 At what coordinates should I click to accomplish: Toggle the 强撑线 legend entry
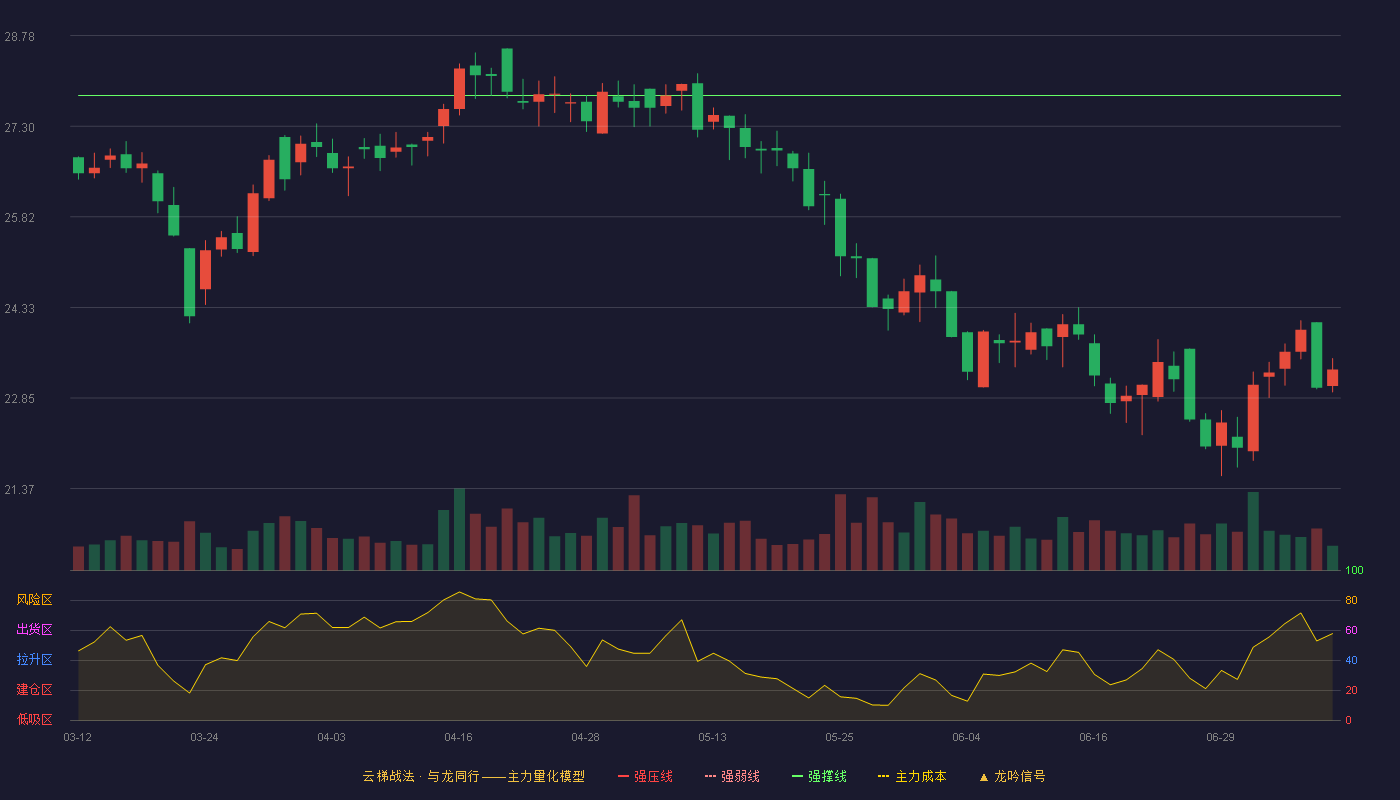coord(819,776)
